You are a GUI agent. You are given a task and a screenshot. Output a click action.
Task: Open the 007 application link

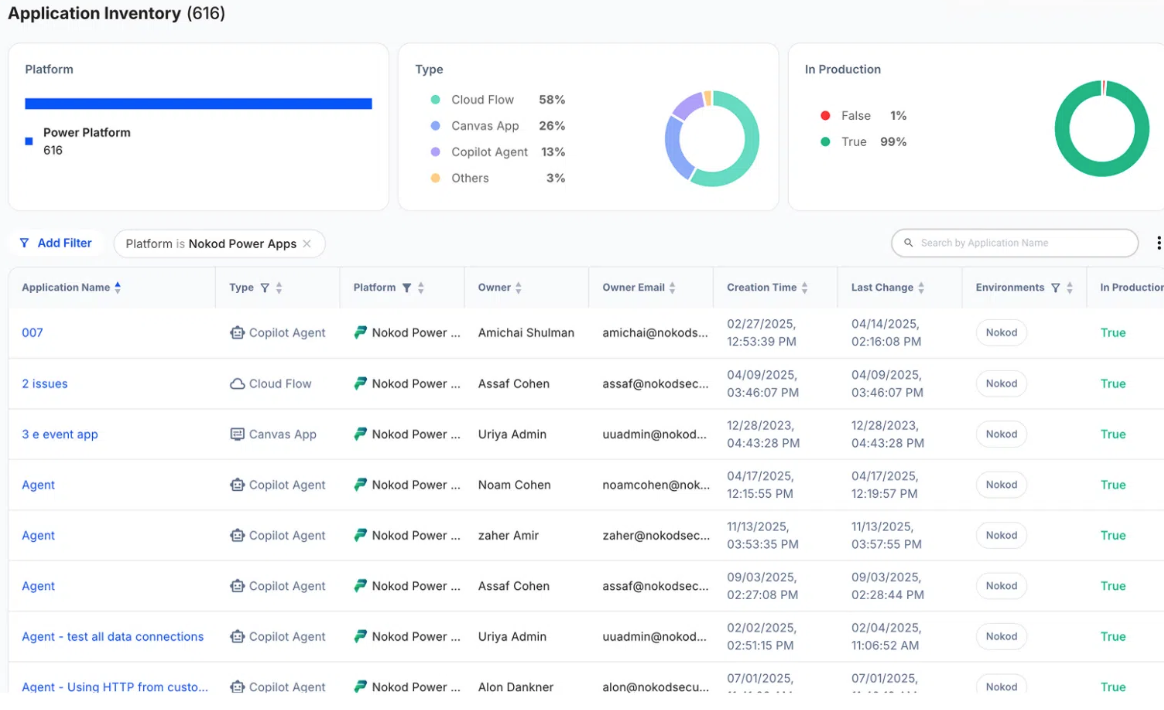point(32,333)
